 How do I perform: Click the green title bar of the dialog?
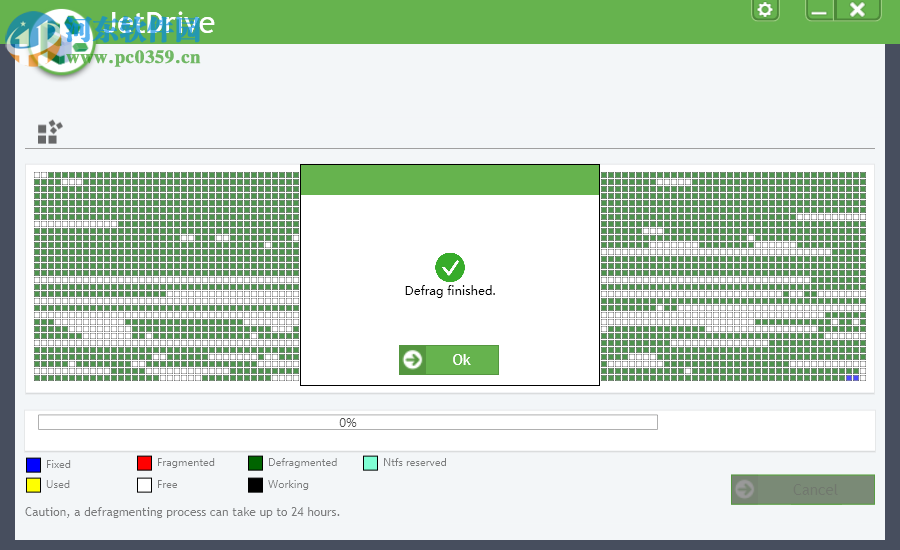coord(450,180)
